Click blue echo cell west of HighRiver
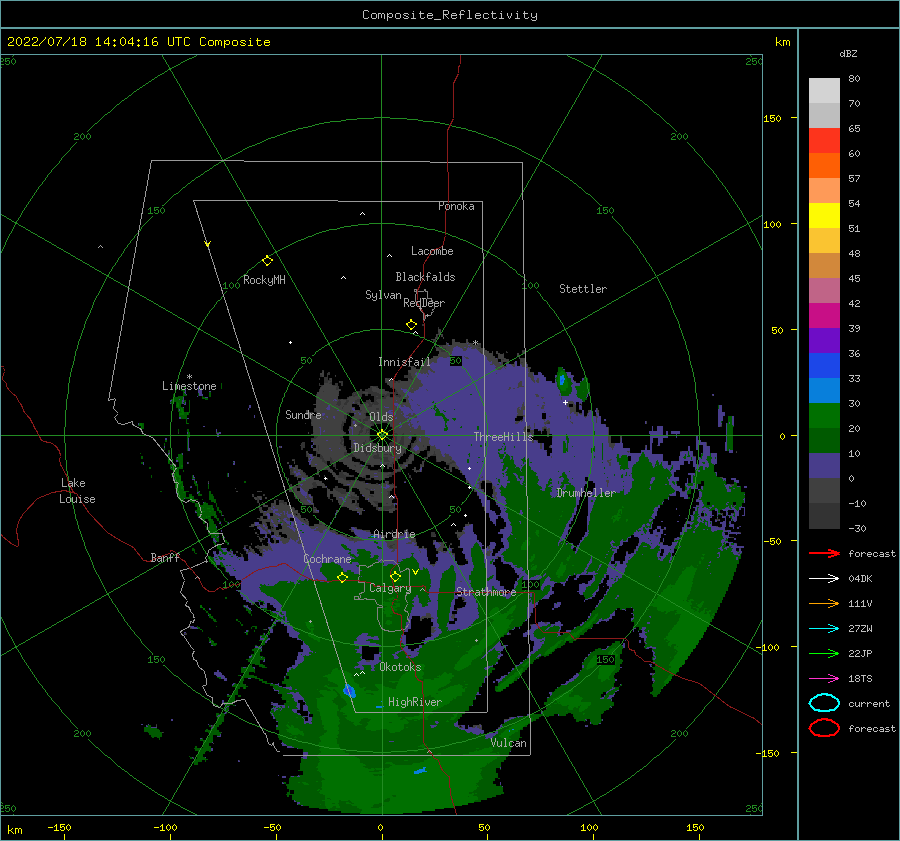This screenshot has width=900, height=841. [349, 691]
